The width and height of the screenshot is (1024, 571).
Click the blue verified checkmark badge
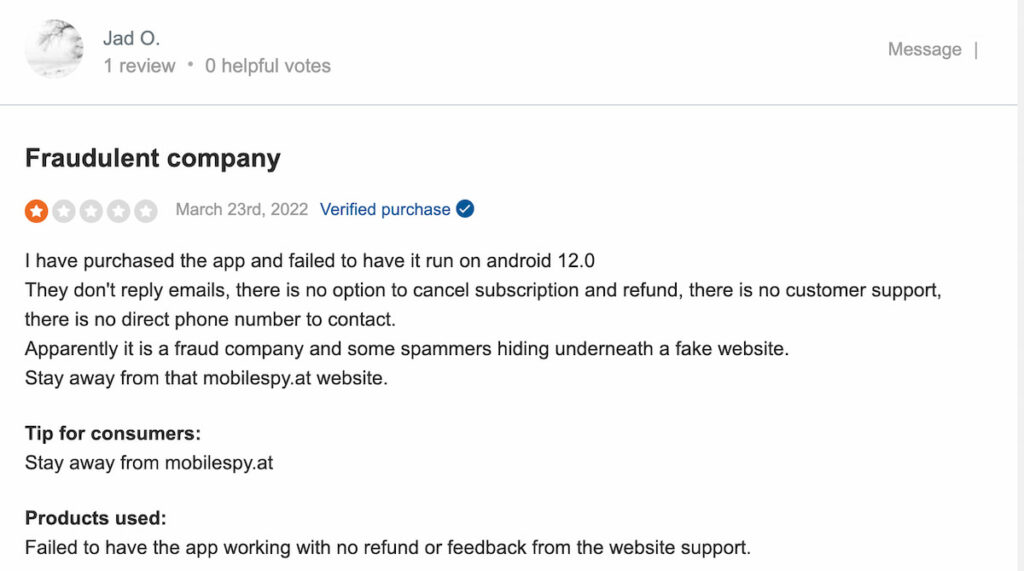click(x=465, y=209)
